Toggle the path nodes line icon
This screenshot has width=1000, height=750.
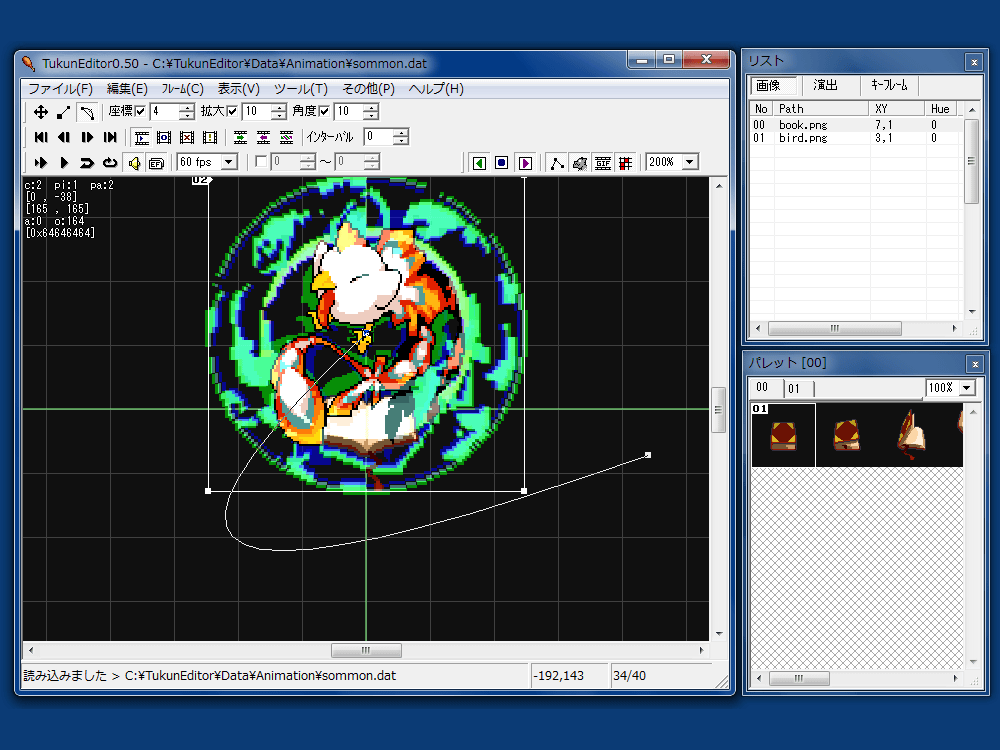[x=557, y=163]
